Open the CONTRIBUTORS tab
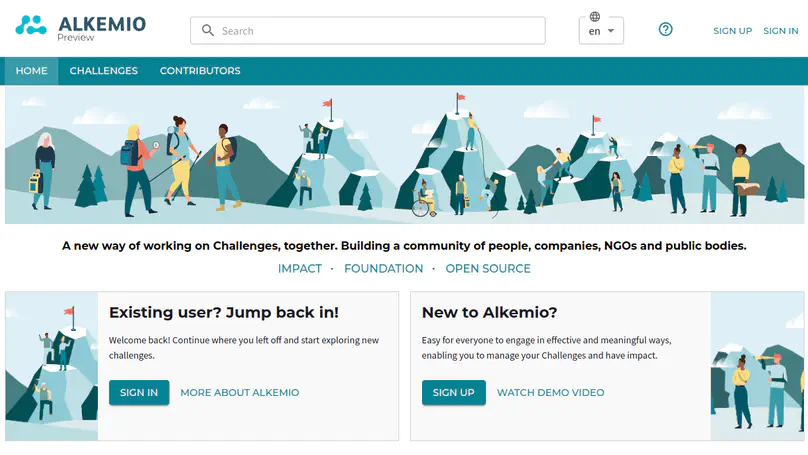 (x=200, y=71)
